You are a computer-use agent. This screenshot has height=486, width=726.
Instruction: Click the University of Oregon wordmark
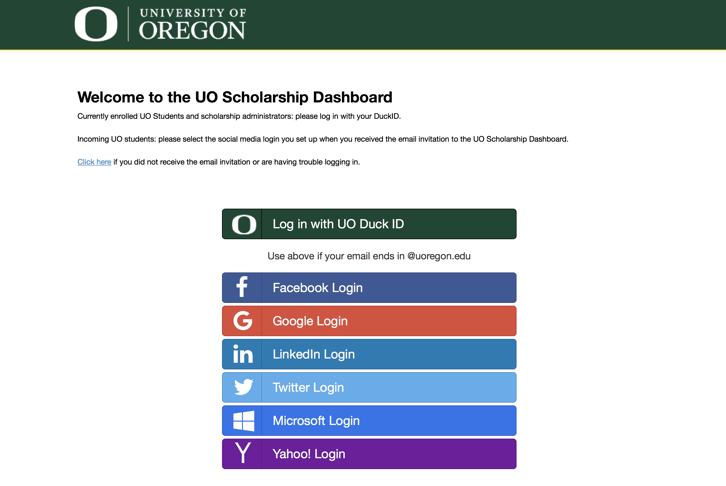pos(192,25)
